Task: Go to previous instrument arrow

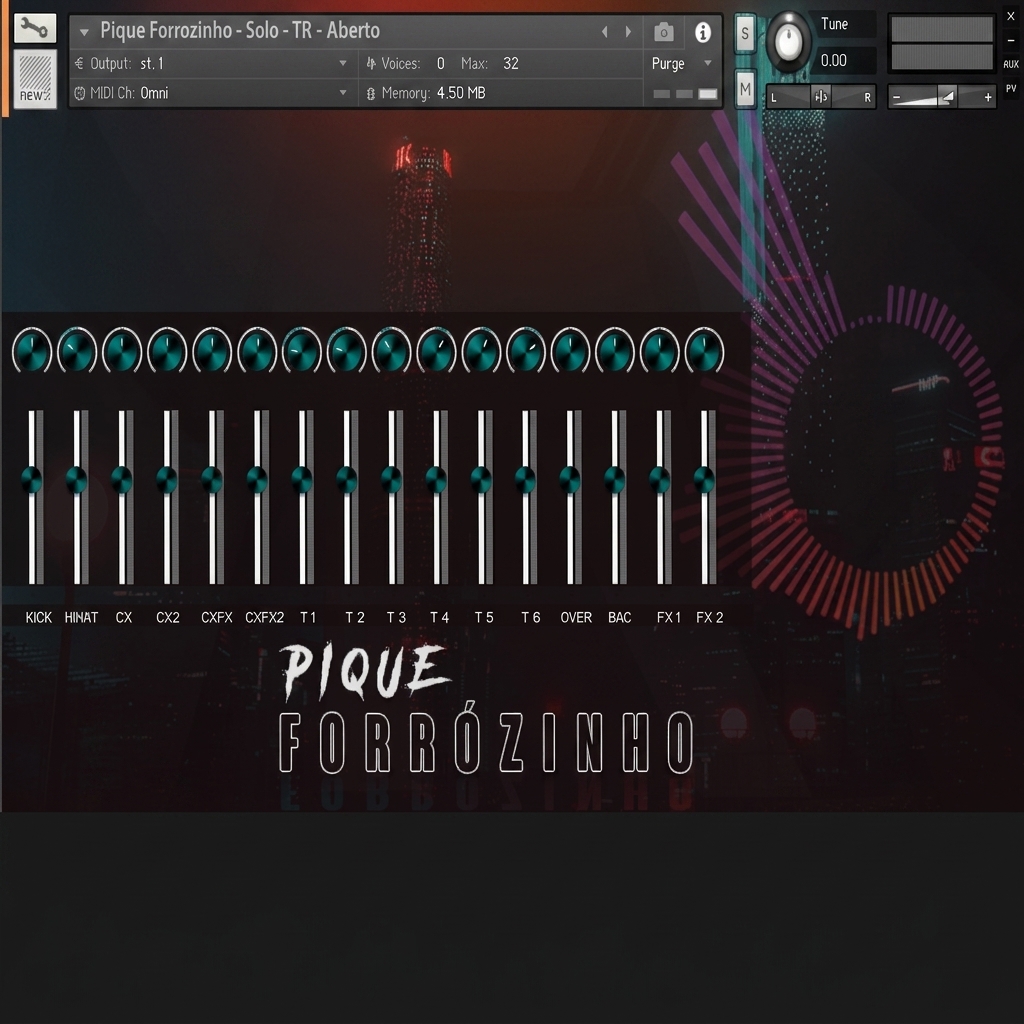Action: 605,31
